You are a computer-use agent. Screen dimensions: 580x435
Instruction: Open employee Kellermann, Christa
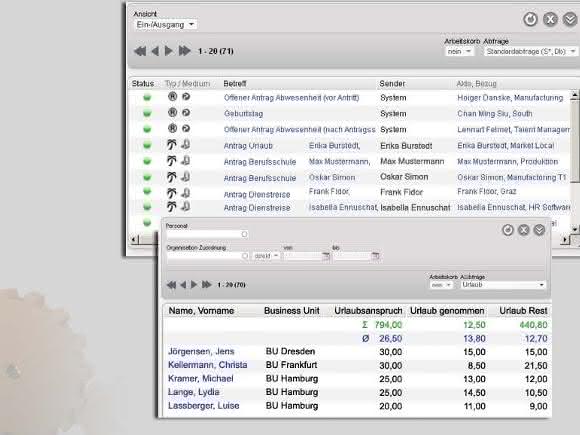coord(208,365)
